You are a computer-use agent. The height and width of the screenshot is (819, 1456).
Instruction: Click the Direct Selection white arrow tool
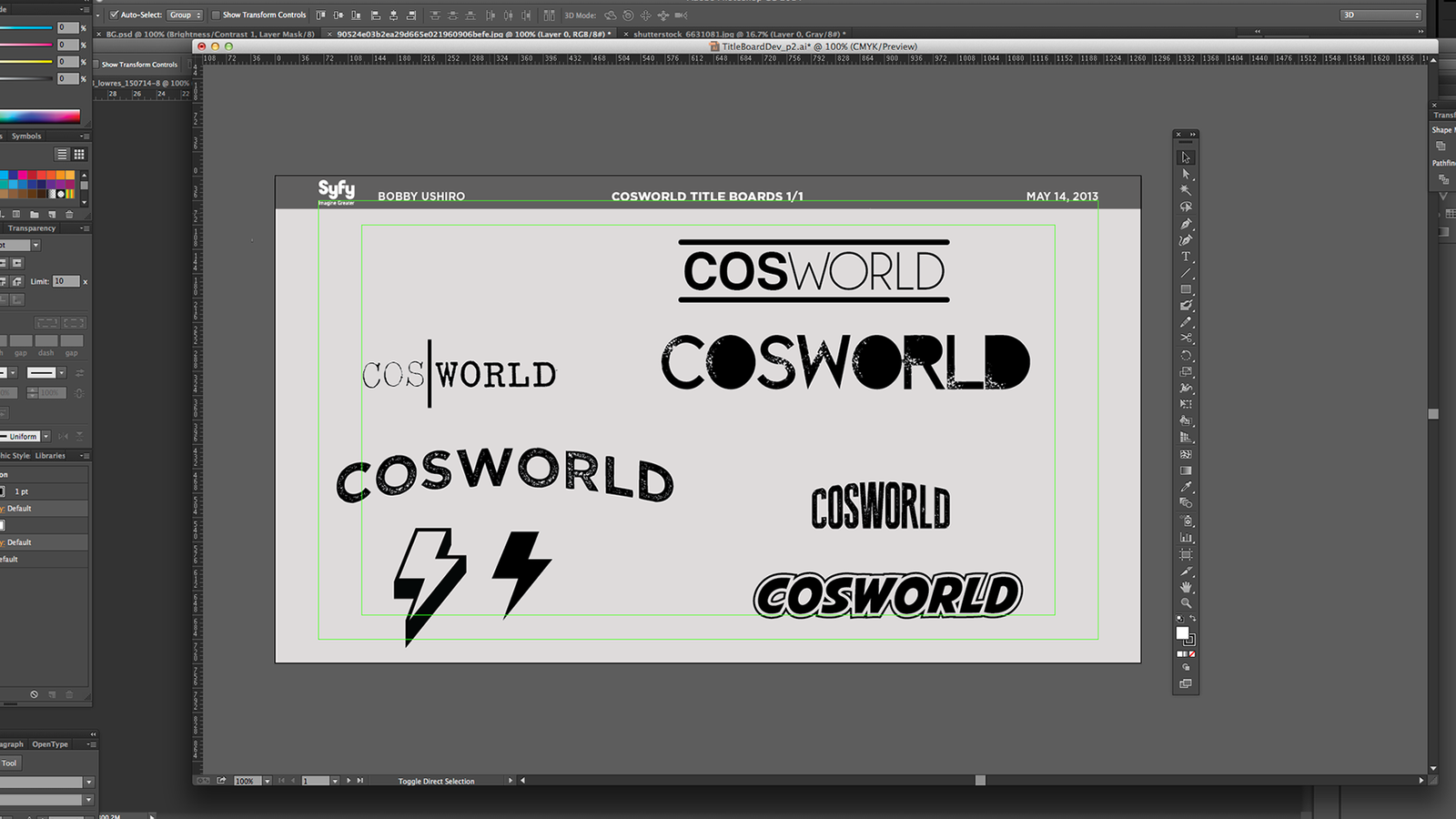[1186, 174]
